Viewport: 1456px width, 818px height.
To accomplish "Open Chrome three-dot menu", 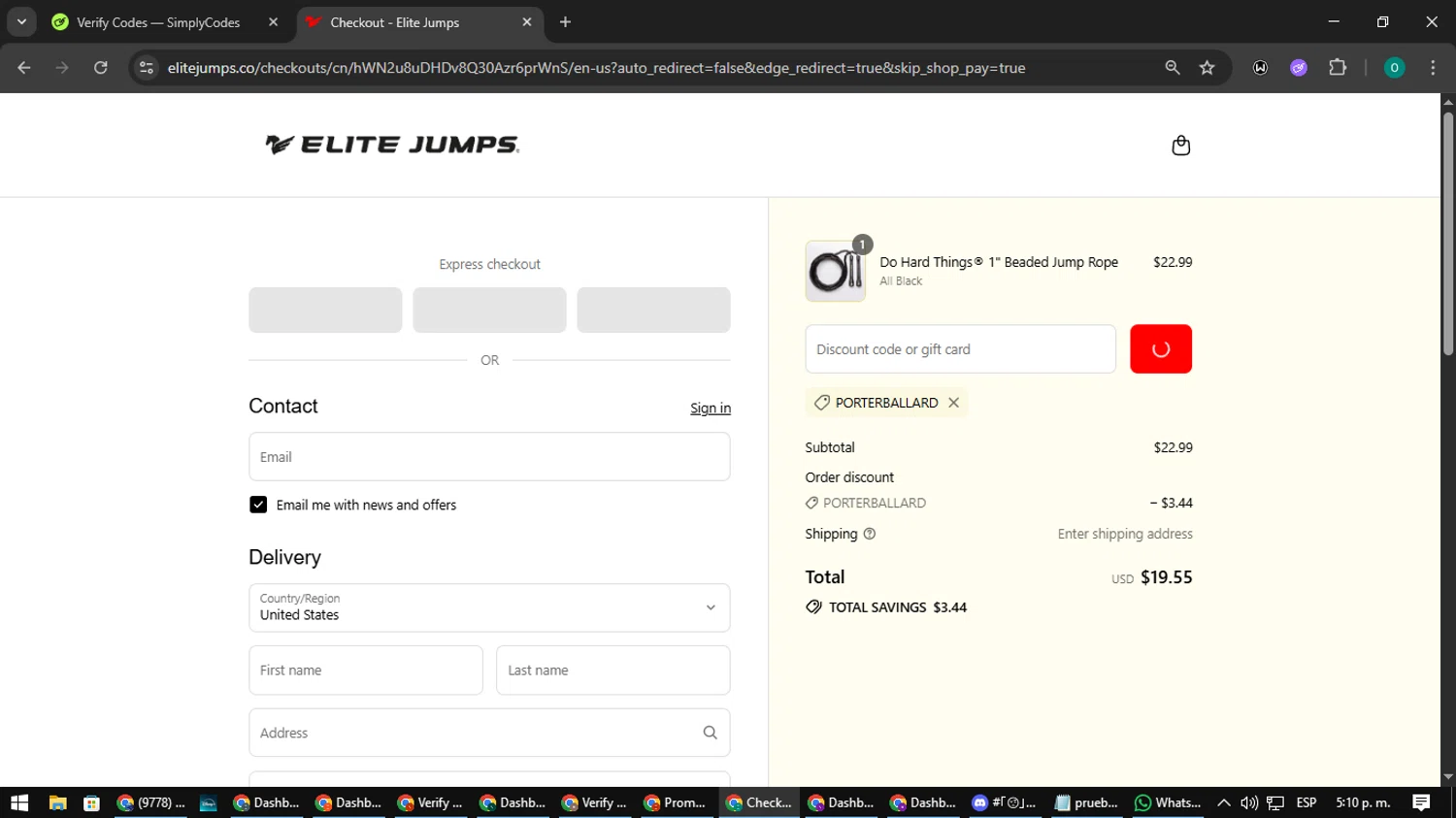I will [1433, 68].
